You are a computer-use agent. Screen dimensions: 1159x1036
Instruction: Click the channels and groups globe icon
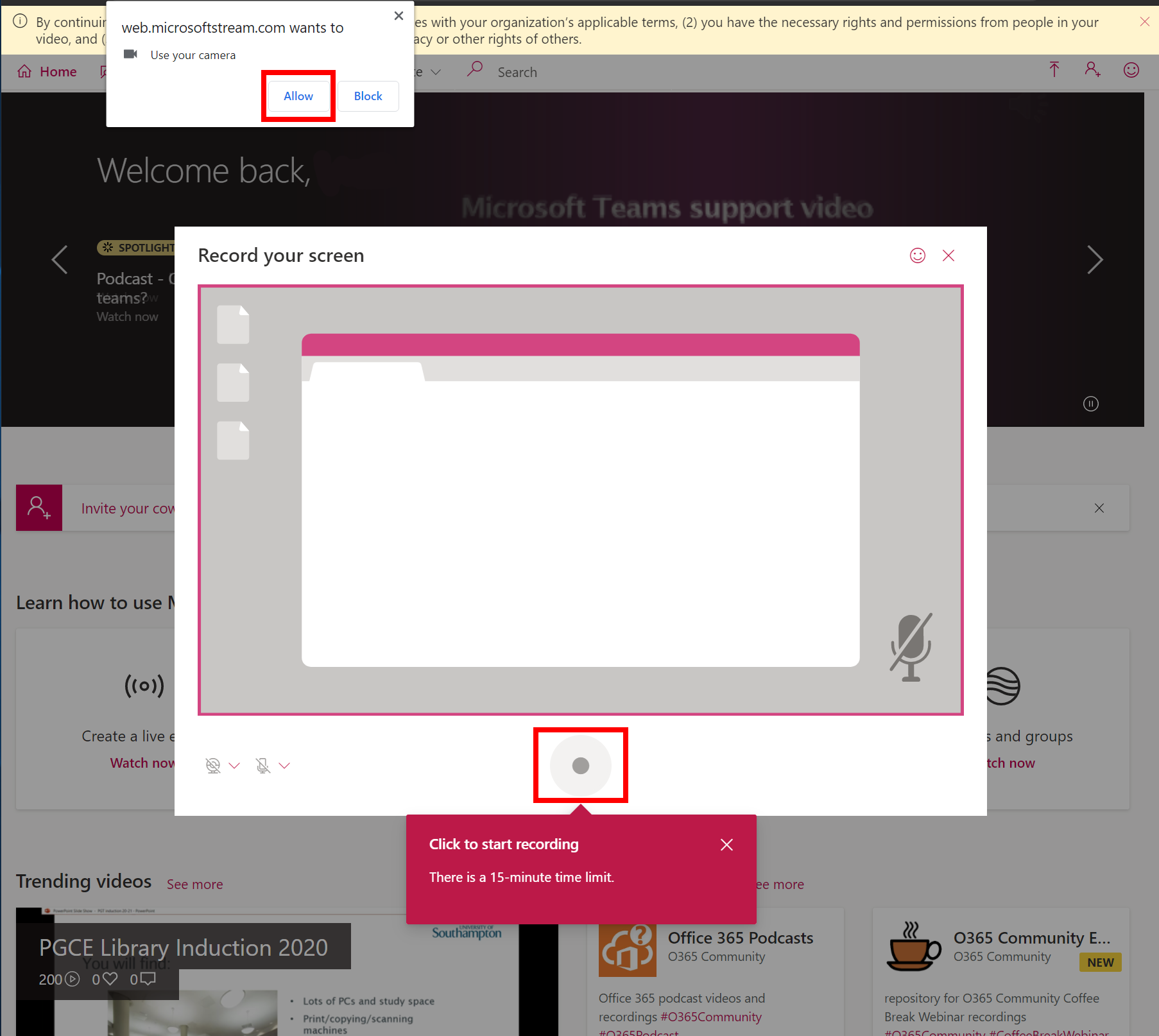click(1003, 686)
